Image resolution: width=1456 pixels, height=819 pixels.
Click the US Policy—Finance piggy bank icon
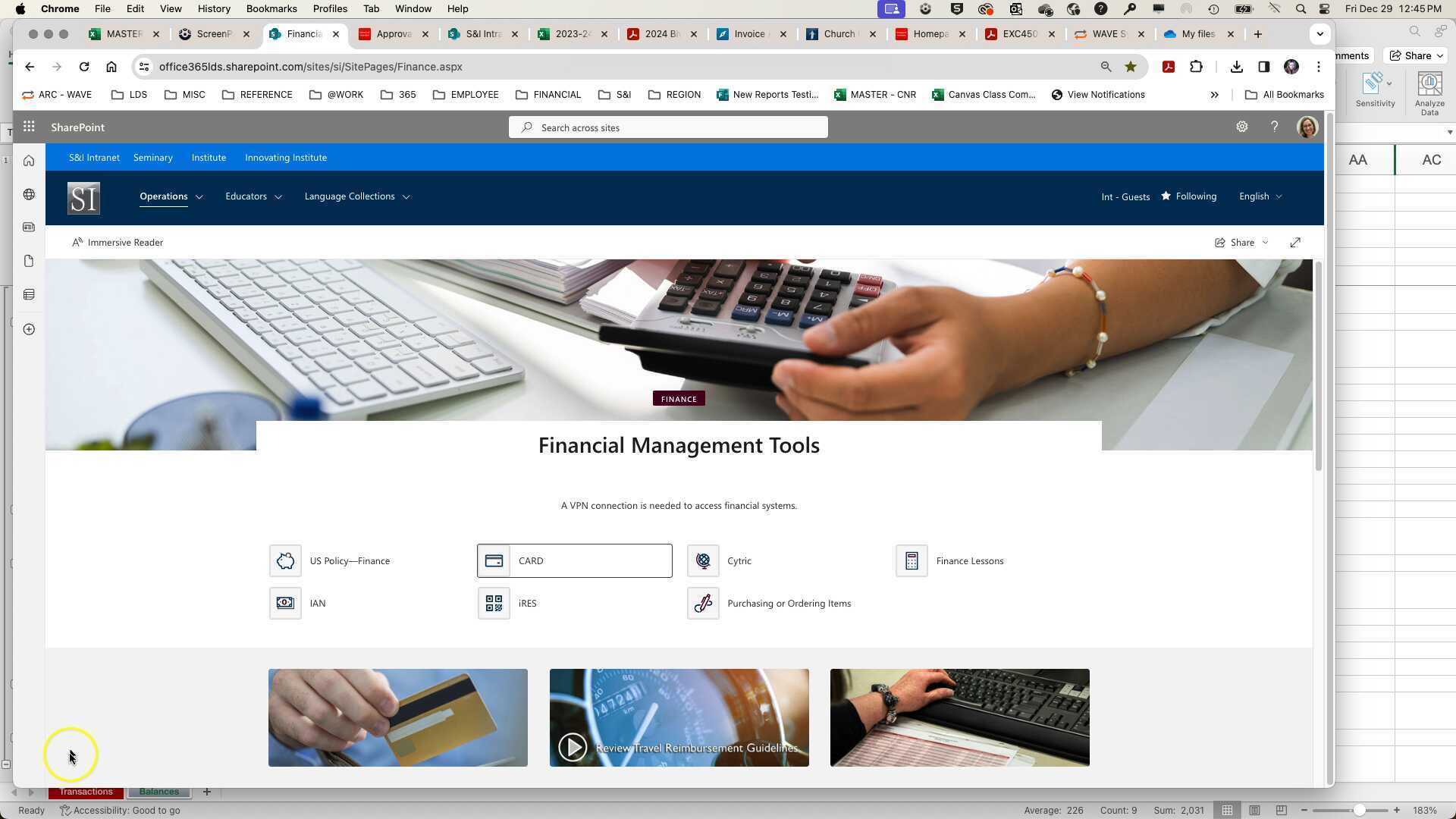(285, 561)
